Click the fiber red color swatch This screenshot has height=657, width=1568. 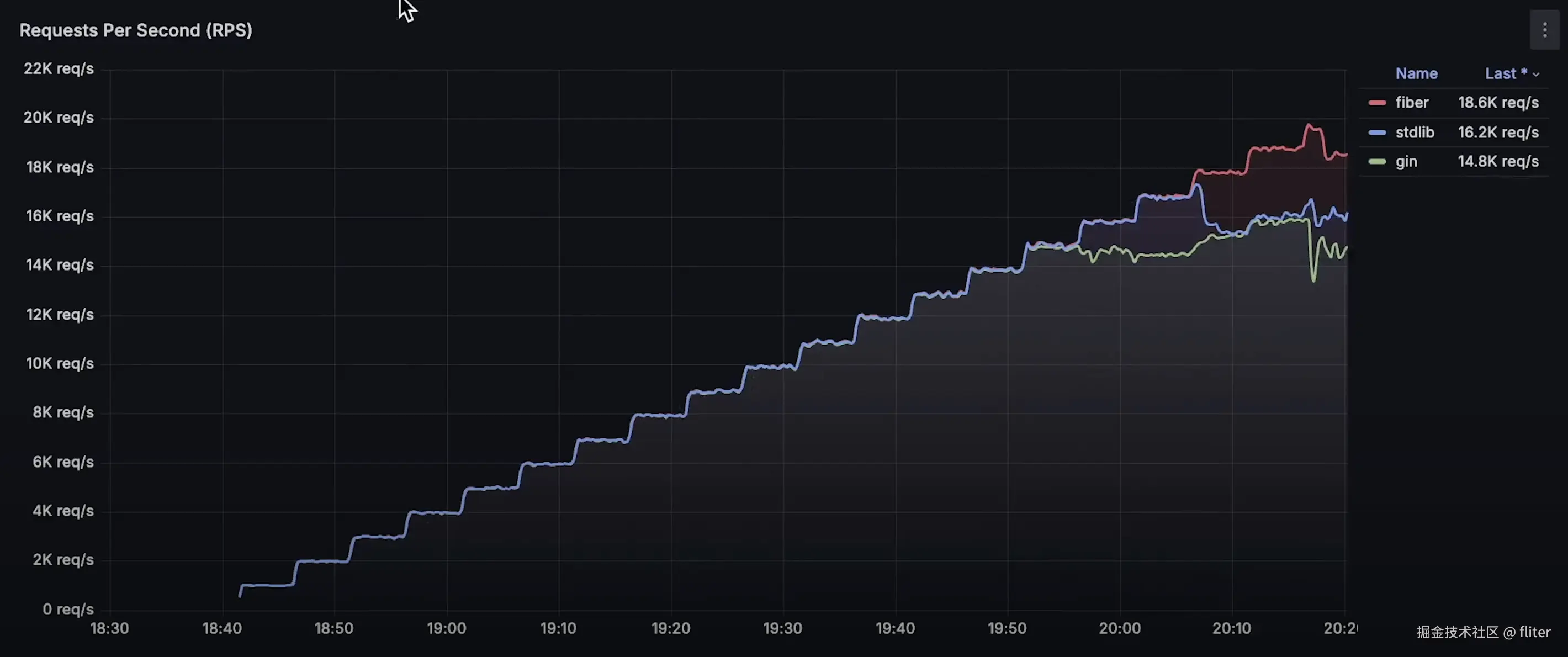coord(1377,103)
